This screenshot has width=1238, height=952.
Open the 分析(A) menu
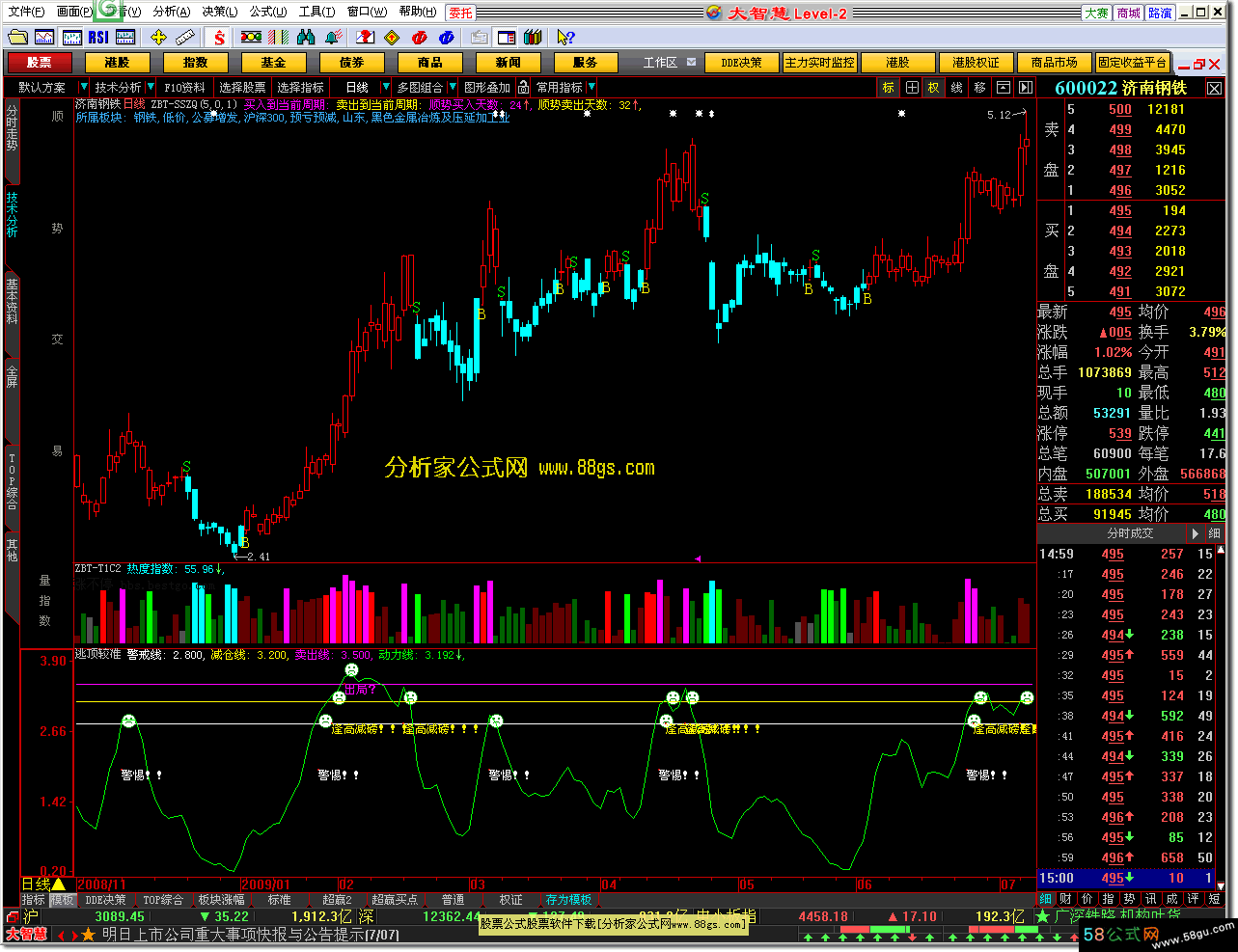click(172, 12)
